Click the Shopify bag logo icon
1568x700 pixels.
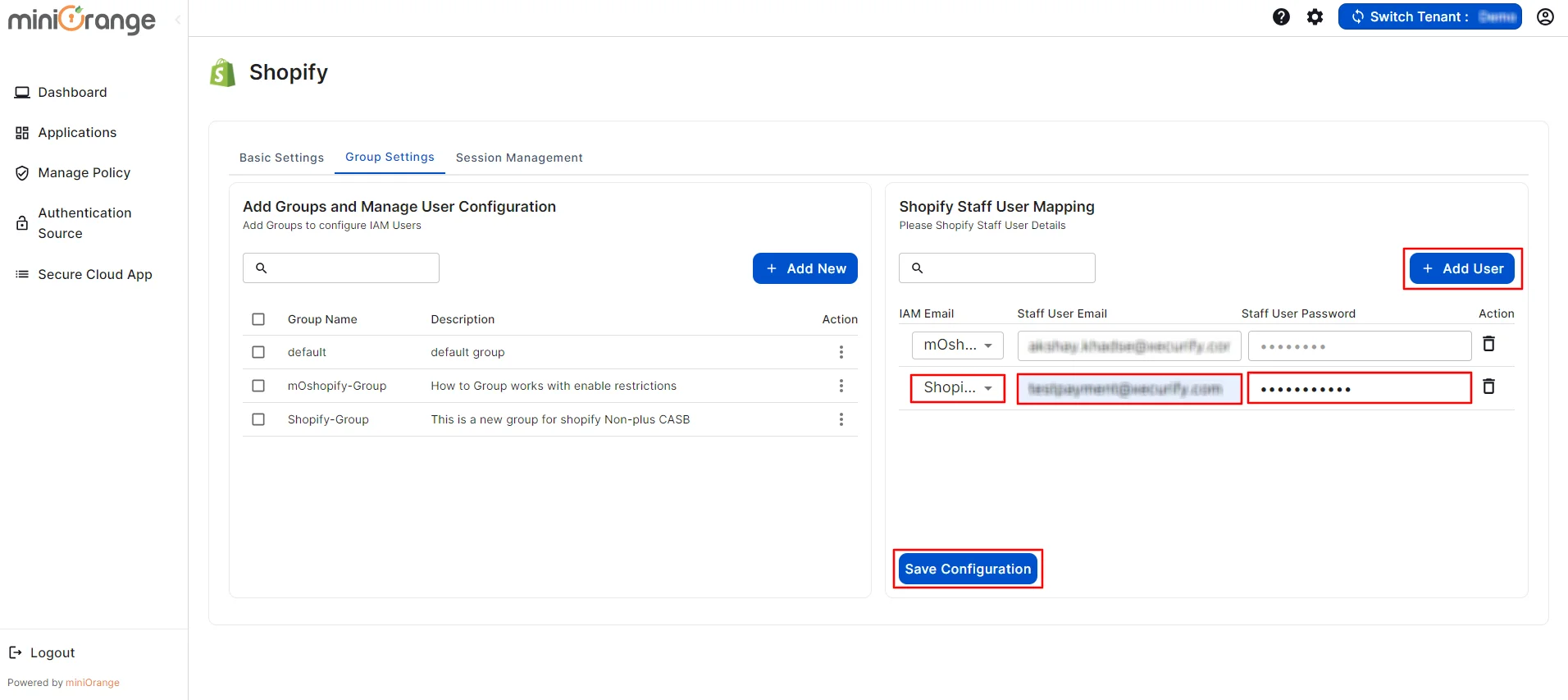click(x=223, y=72)
